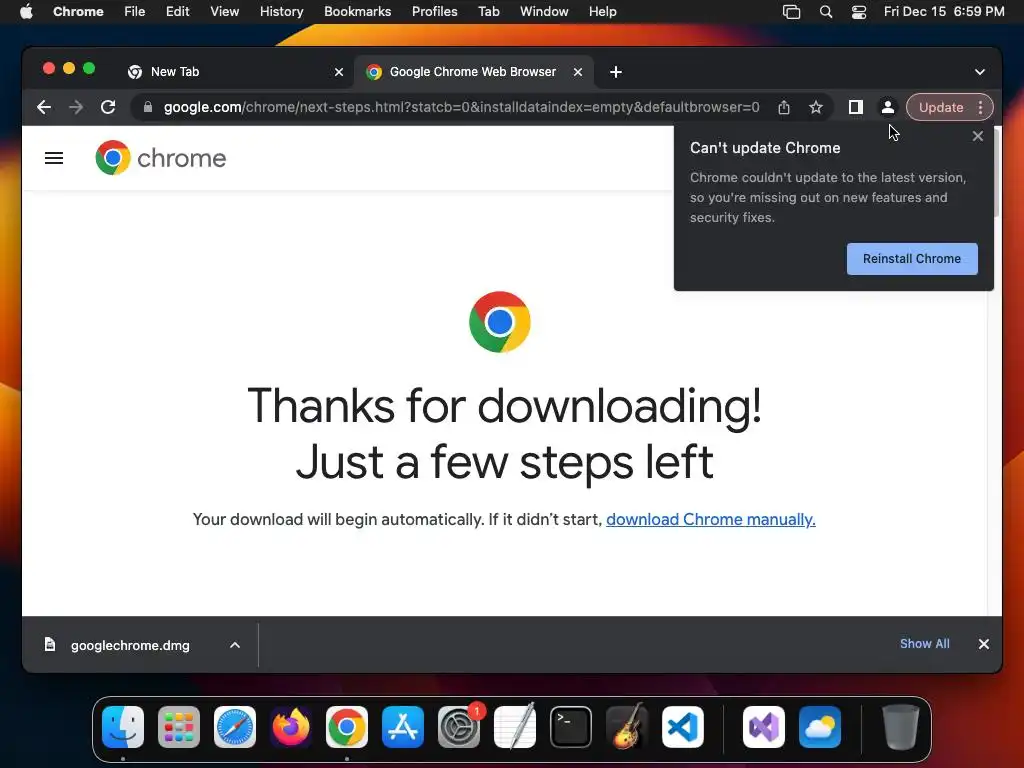This screenshot has width=1024, height=768.
Task: Open the profile avatar menu
Action: [888, 107]
